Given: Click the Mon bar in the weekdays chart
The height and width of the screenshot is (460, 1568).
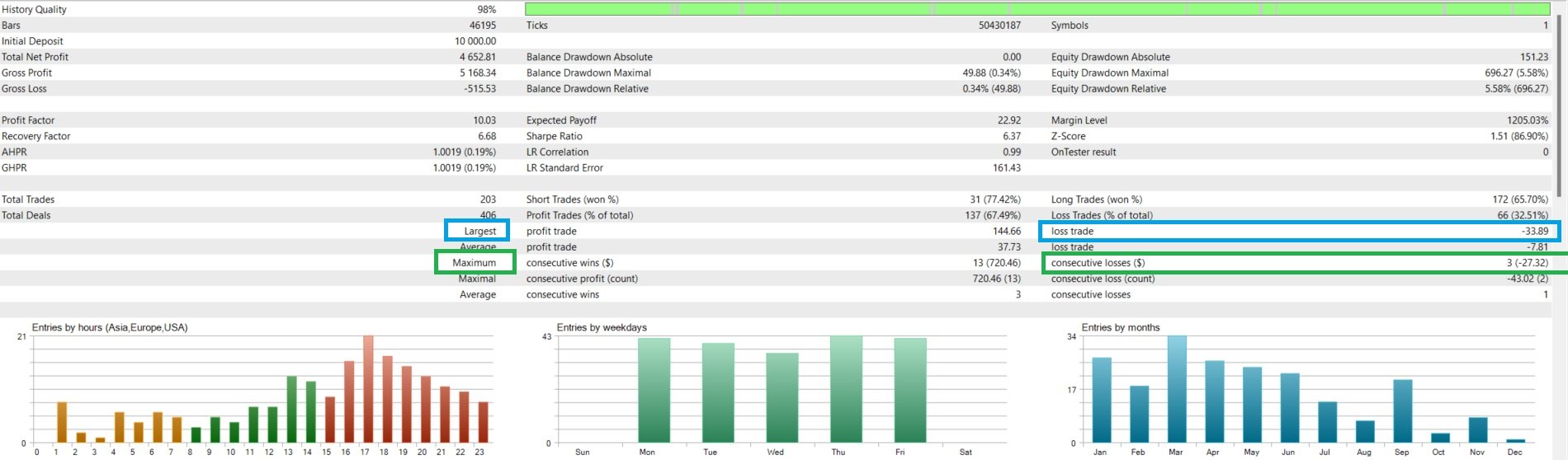Looking at the screenshot, I should pos(654,390).
